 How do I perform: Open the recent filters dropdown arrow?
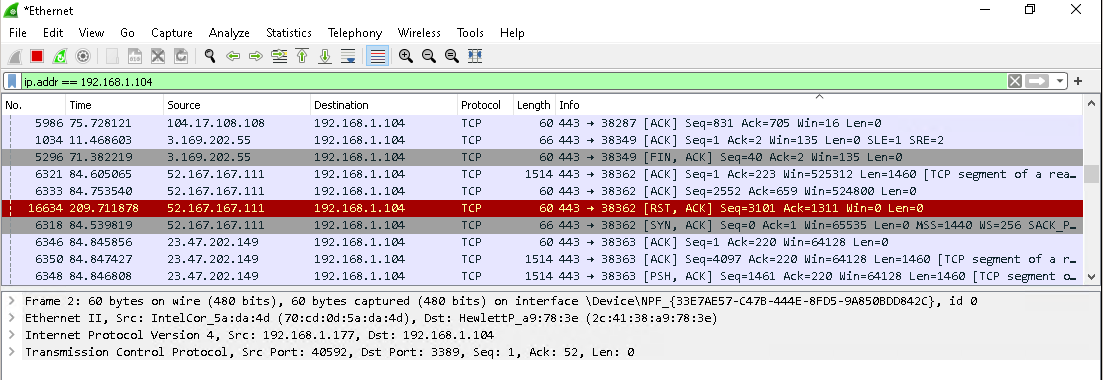coord(1060,82)
